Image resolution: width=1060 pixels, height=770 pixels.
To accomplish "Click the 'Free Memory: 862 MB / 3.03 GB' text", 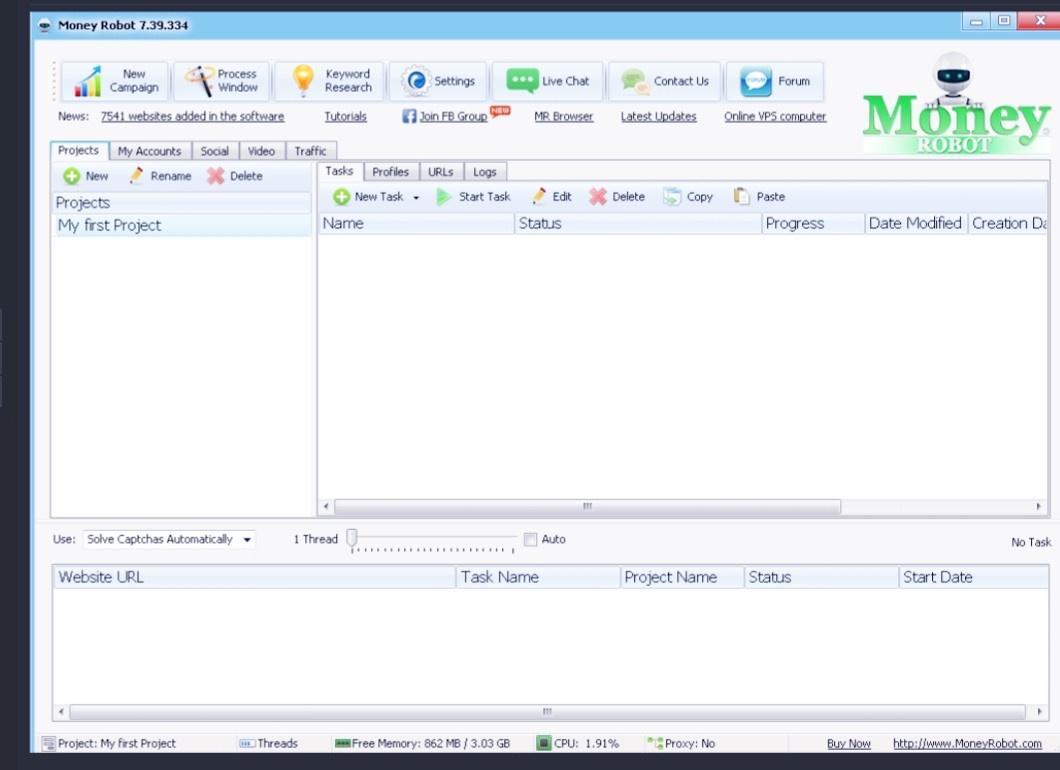I will pos(431,744).
